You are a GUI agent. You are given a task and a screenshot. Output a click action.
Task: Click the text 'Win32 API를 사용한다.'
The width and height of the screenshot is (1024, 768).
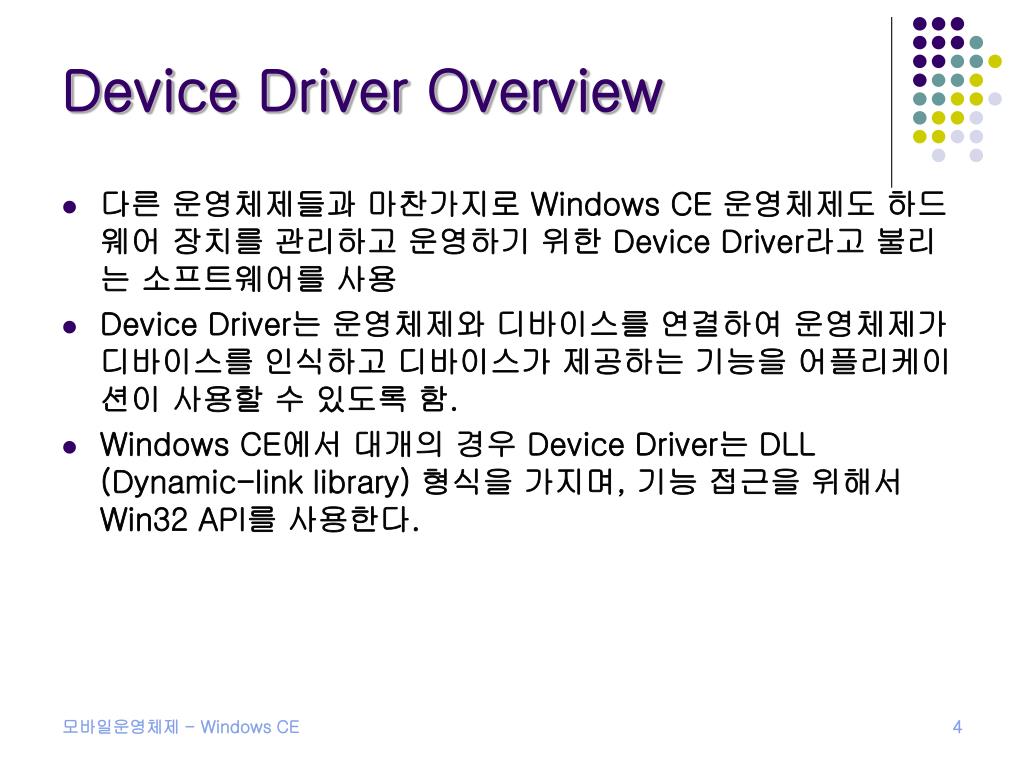(259, 519)
